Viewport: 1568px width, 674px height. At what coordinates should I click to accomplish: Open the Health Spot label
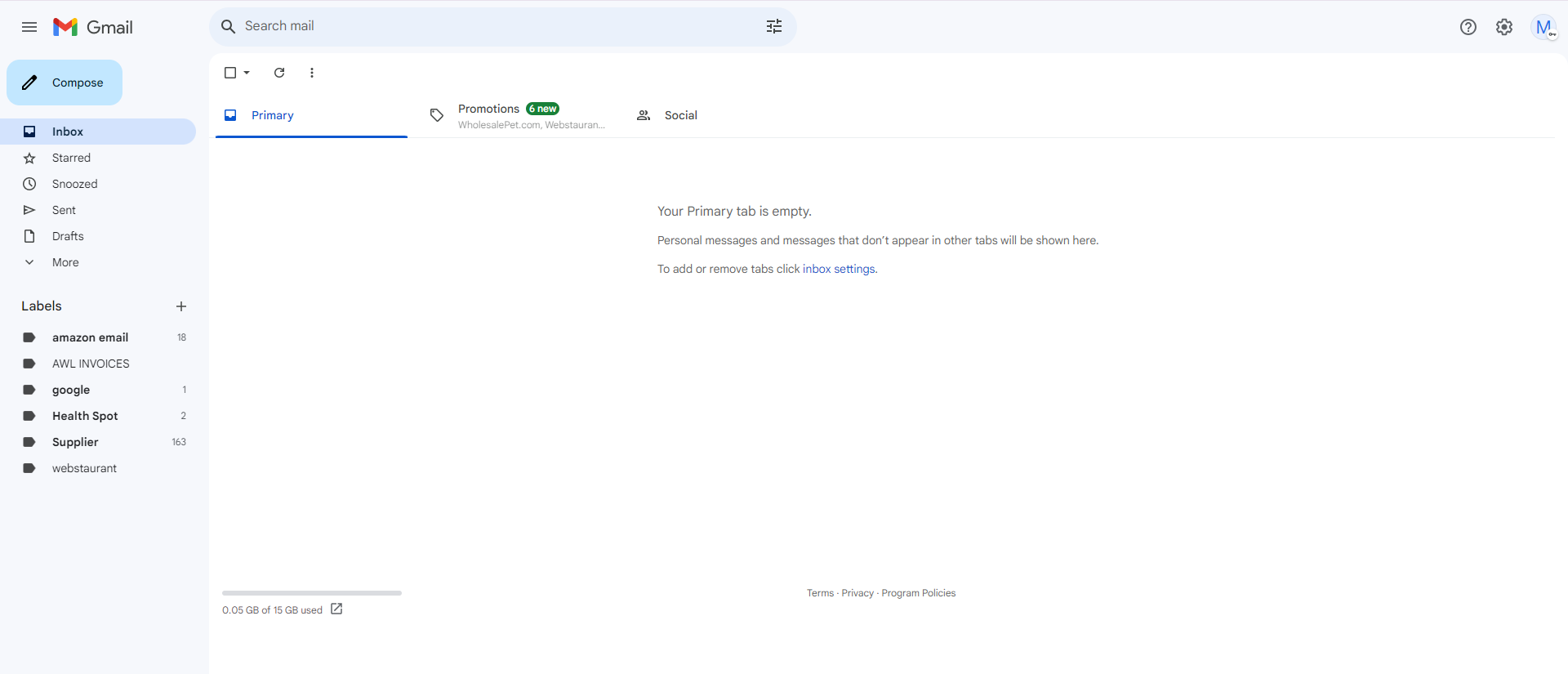click(98, 416)
